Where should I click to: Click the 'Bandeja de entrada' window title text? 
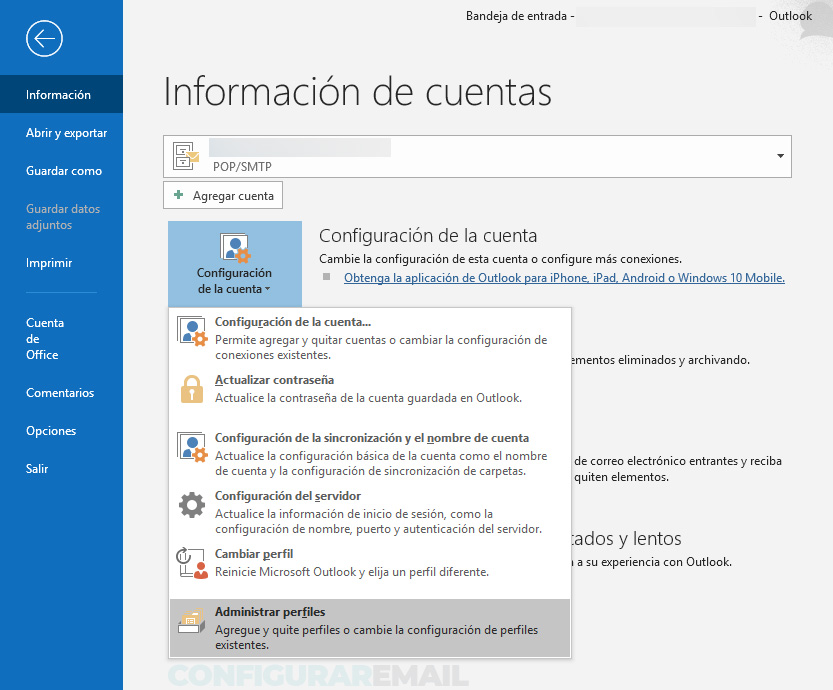click(516, 16)
